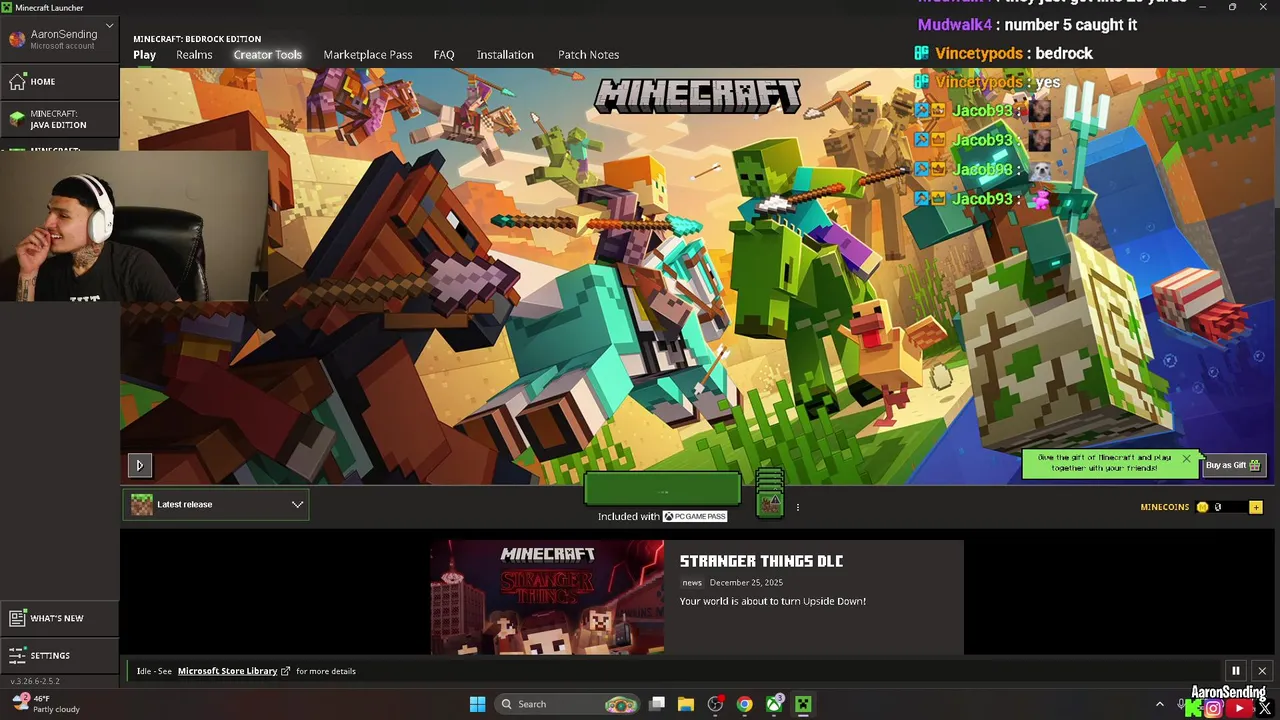1280x720 pixels.
Task: Expand the Latest release version dropdown
Action: 216,505
